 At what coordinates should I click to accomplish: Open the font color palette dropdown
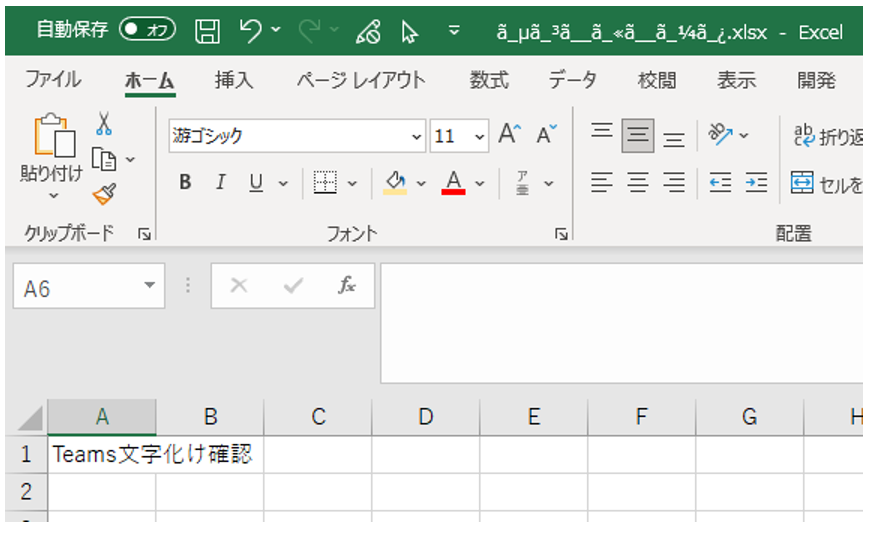[x=480, y=183]
